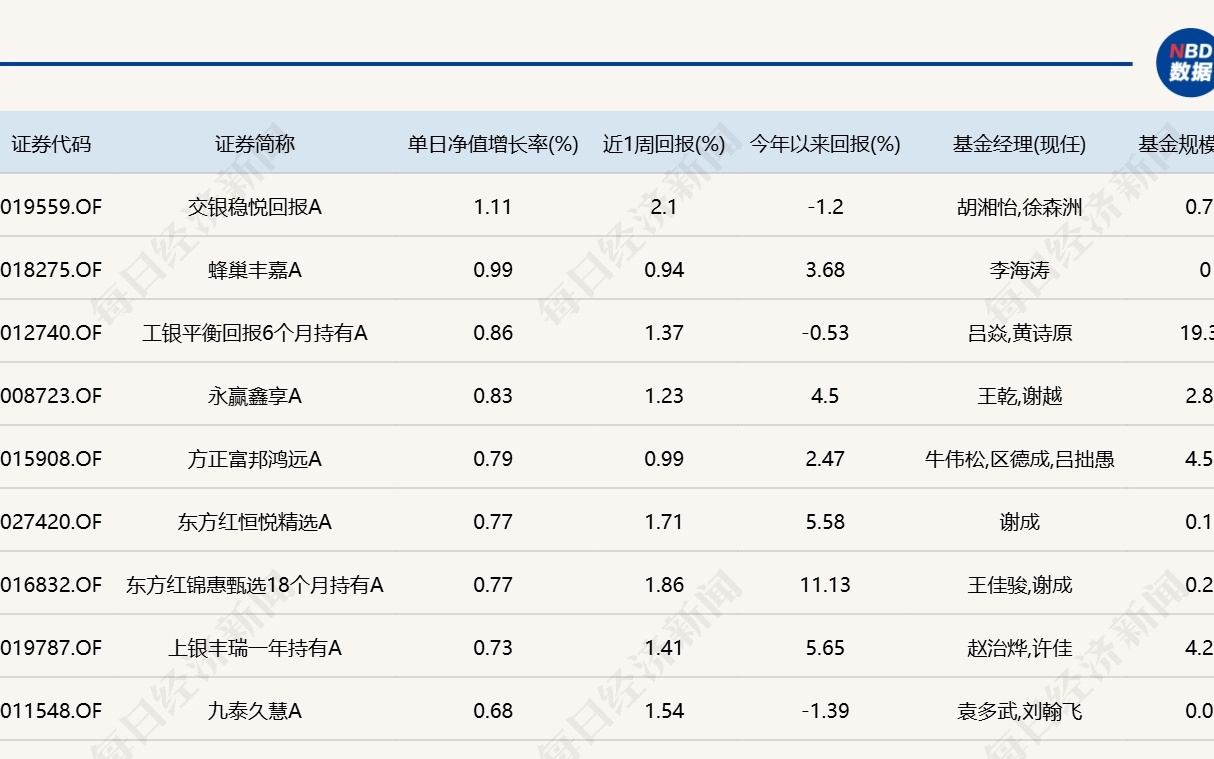Click manager names 牛伟松,区德成,吕拙愚
The image size is (1214, 759).
tap(1019, 459)
